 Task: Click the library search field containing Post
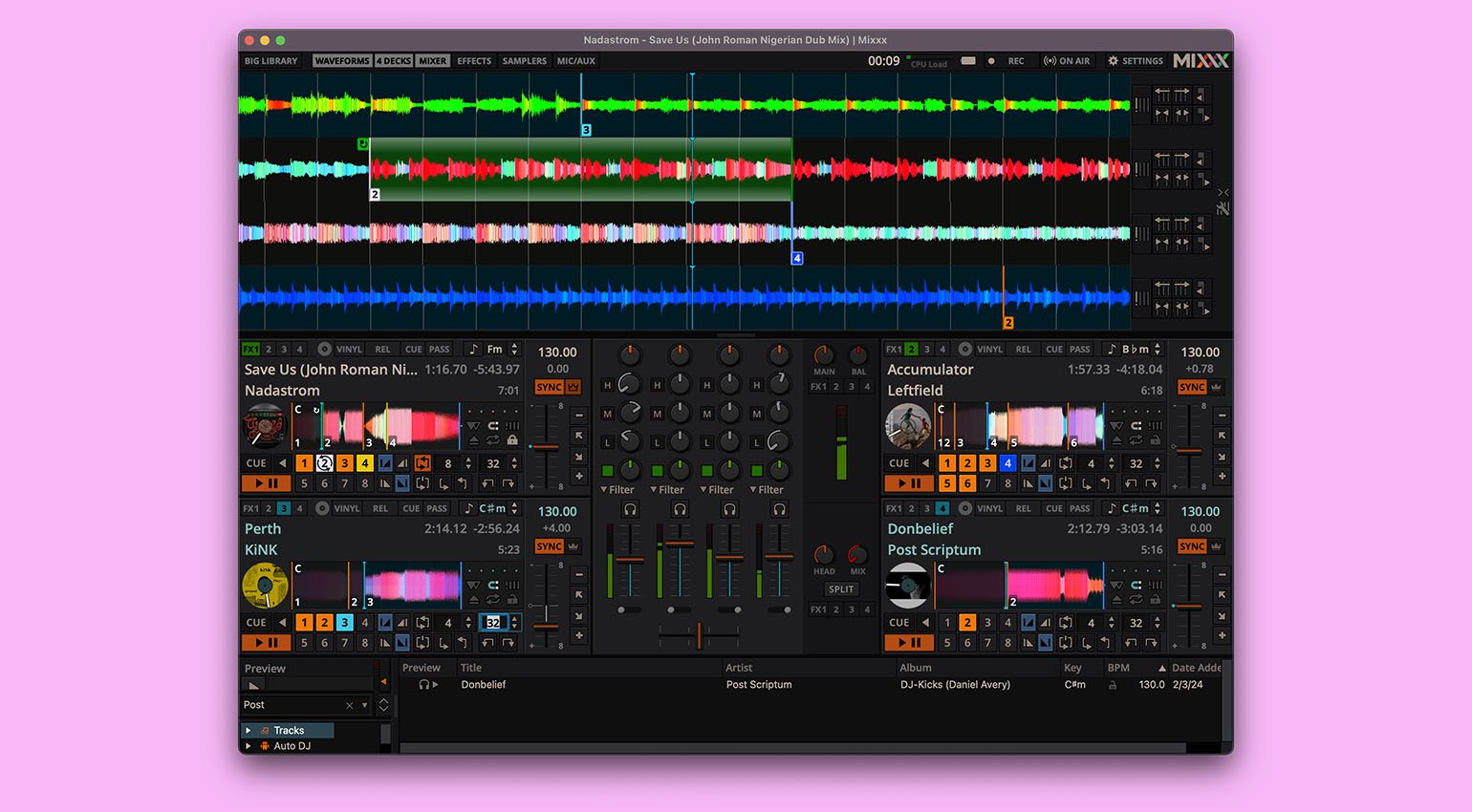pyautogui.click(x=292, y=705)
